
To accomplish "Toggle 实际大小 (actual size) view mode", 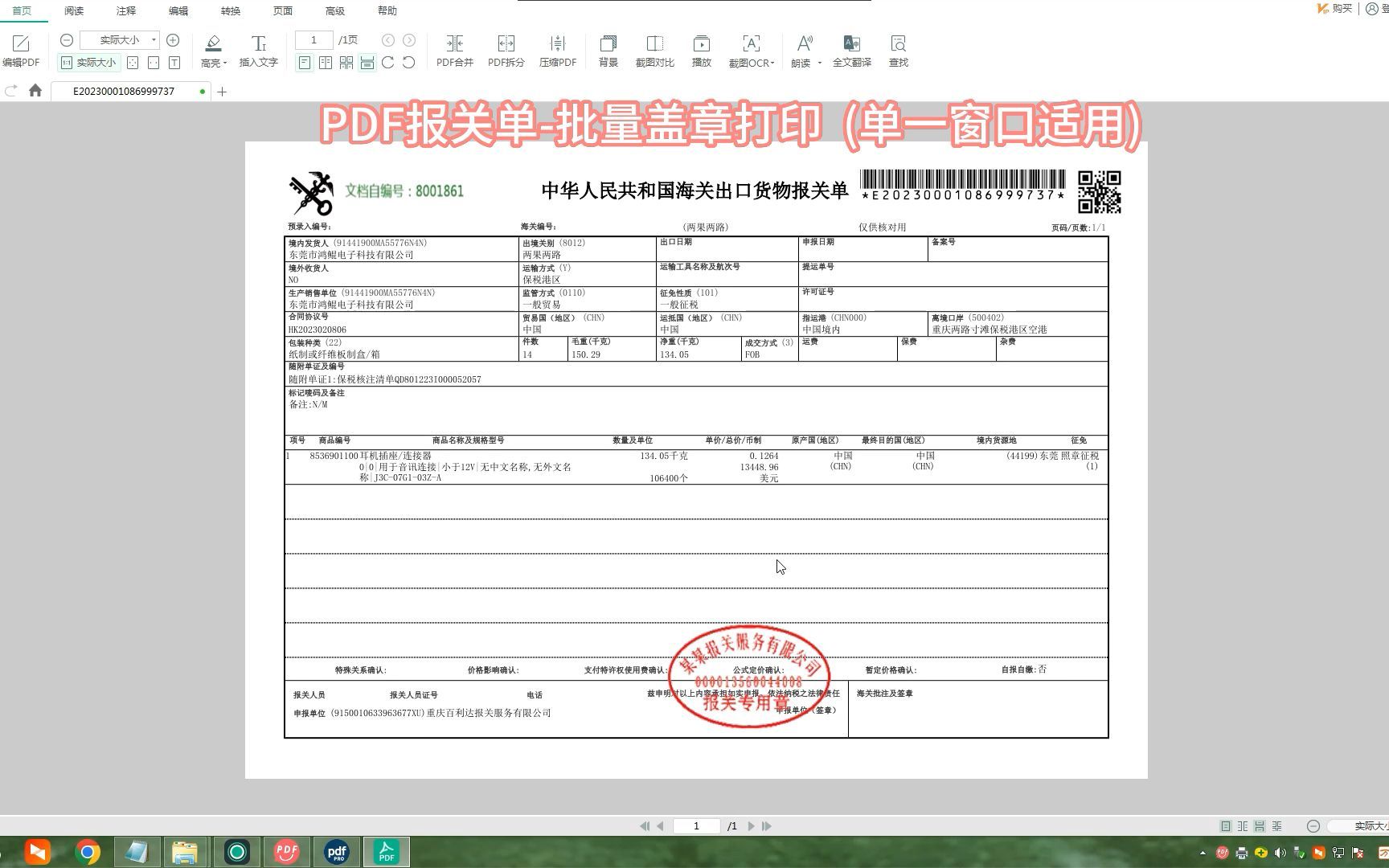I will [x=91, y=62].
